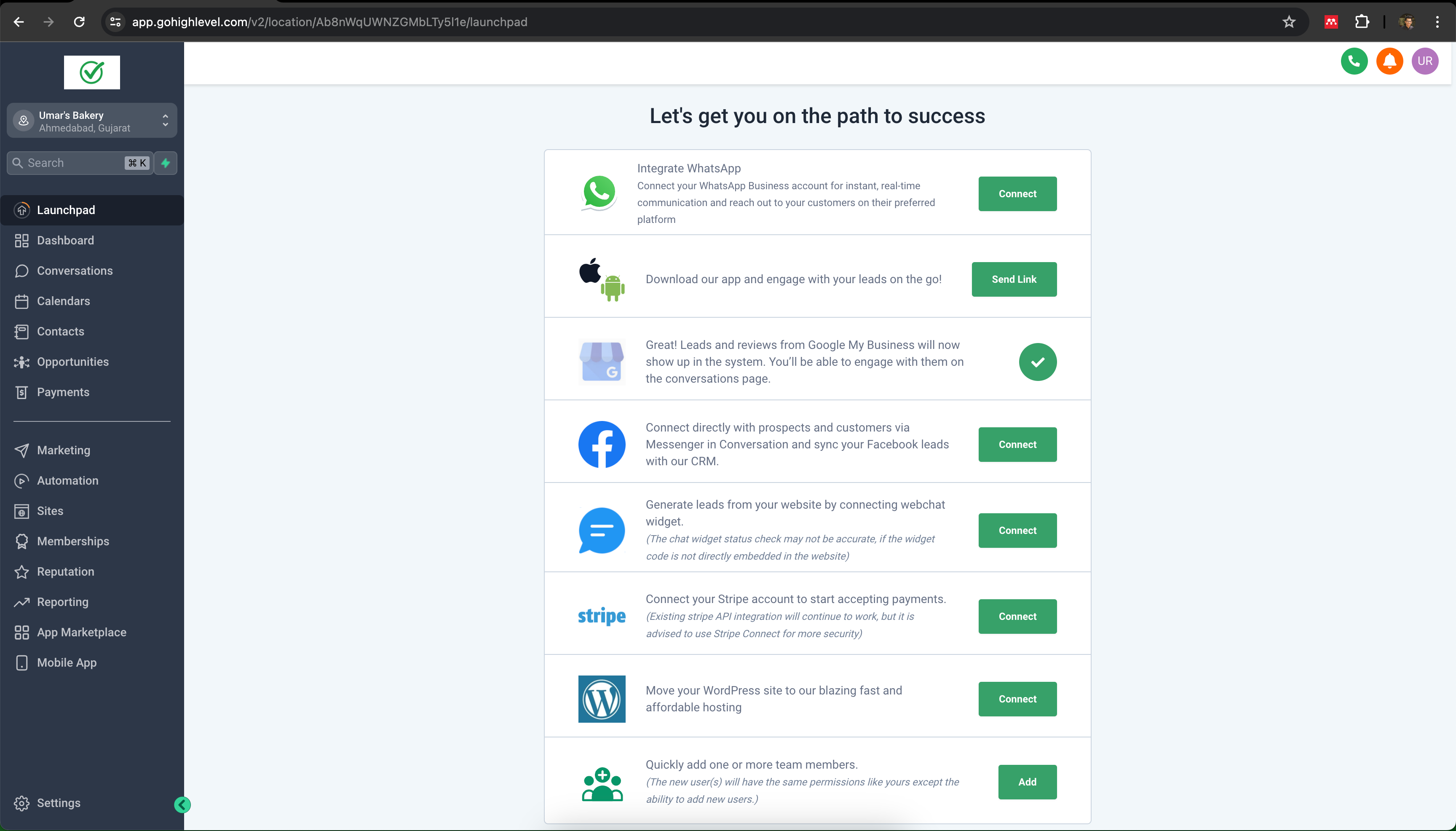Click the green checkmark on Google My Business
The height and width of the screenshot is (831, 1456).
pos(1037,362)
